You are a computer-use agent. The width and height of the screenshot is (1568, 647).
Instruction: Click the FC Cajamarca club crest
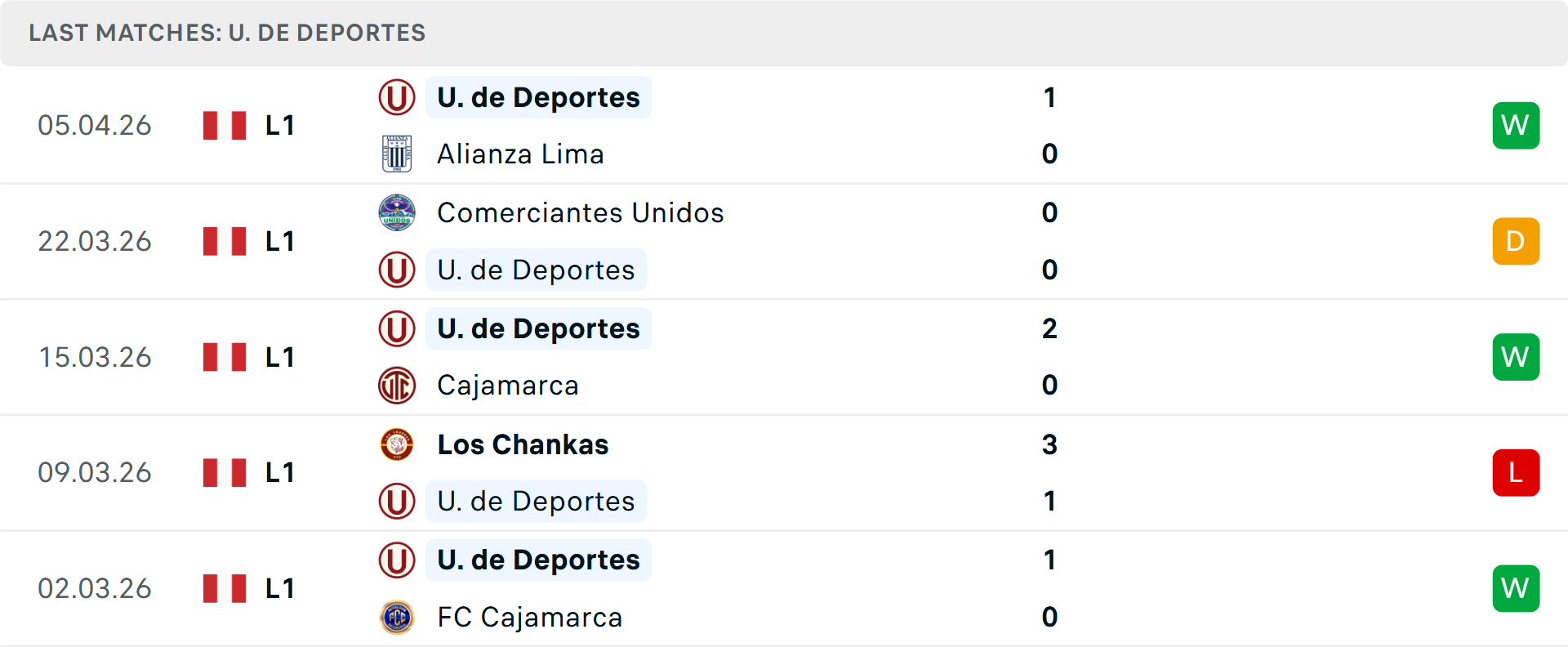(x=397, y=617)
